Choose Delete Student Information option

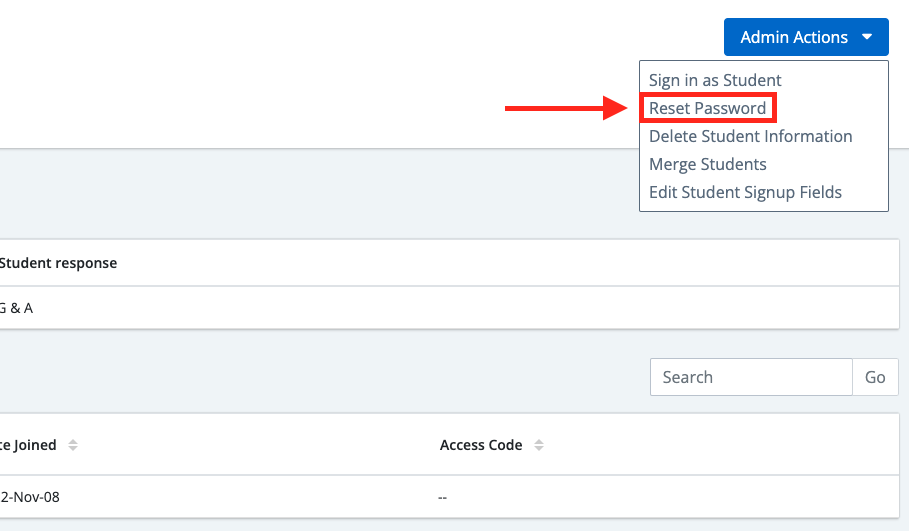click(x=750, y=136)
